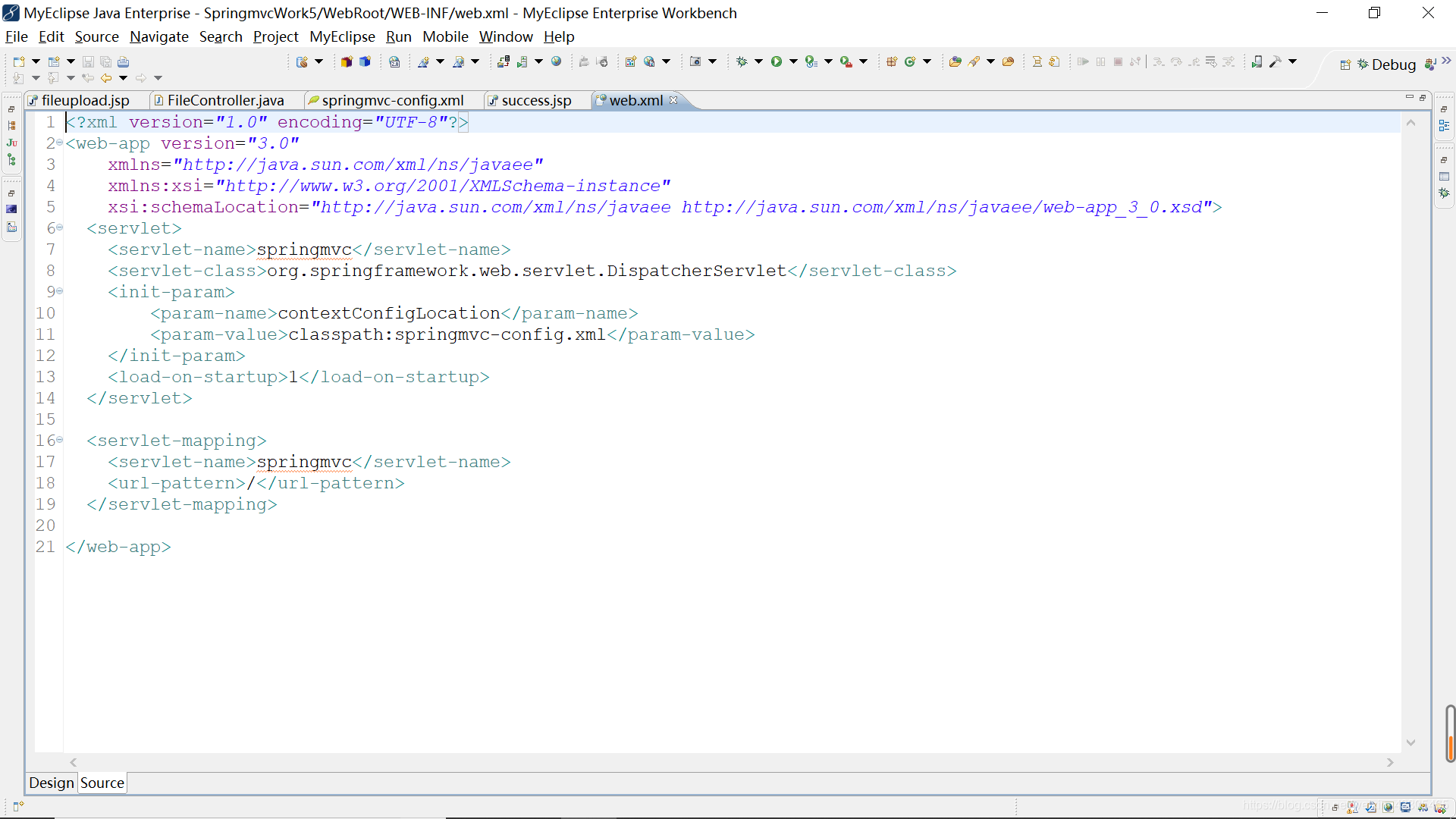
Task: Click the new EJB/enterprise project box icon
Action: point(347,61)
